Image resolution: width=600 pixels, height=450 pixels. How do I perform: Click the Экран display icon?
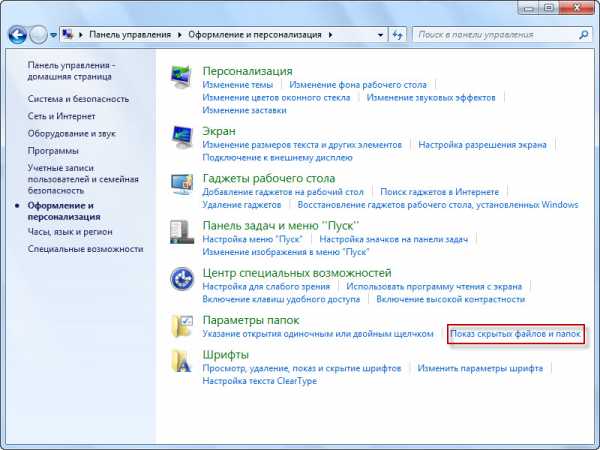(182, 137)
